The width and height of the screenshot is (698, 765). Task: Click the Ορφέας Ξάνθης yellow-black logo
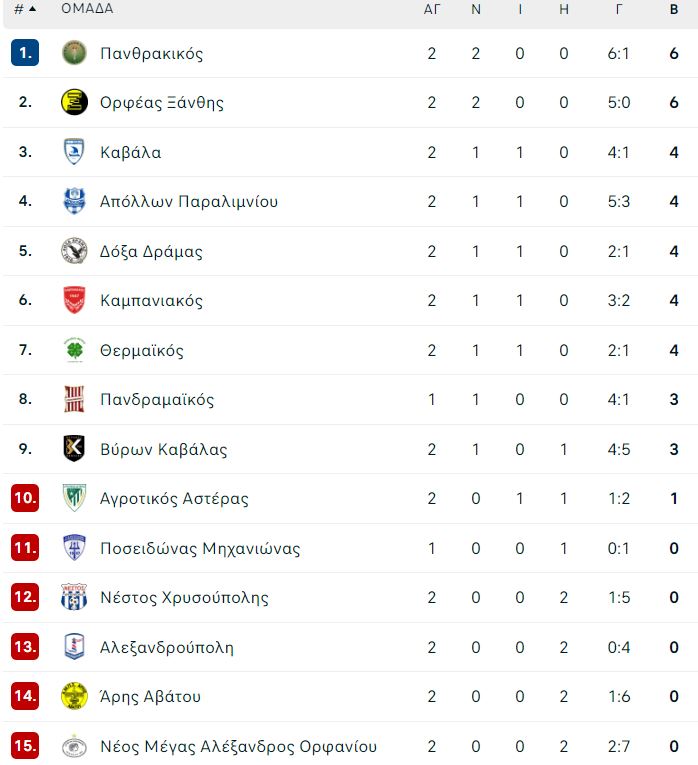point(74,102)
